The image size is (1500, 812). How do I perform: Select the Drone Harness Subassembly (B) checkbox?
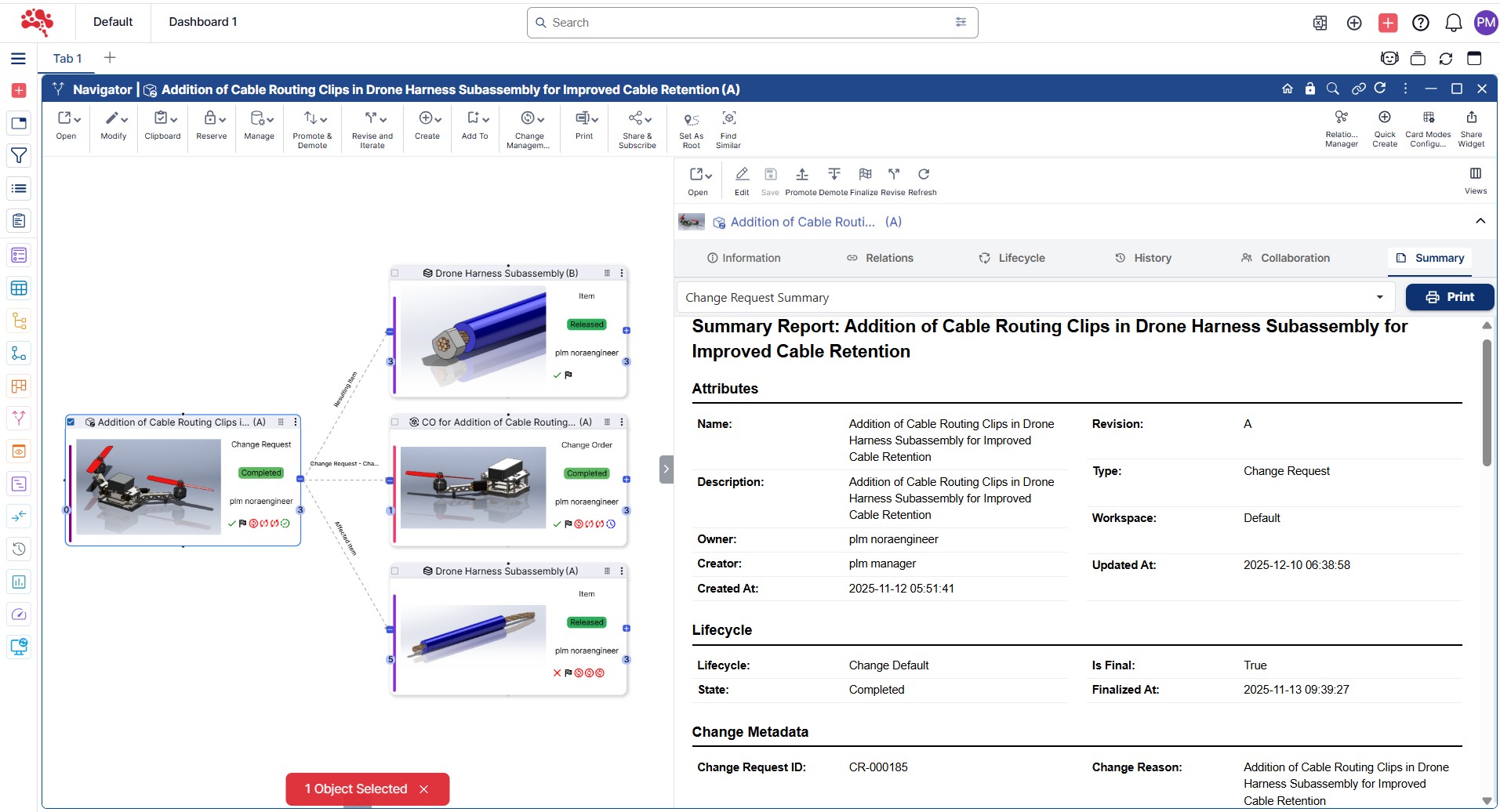(395, 274)
